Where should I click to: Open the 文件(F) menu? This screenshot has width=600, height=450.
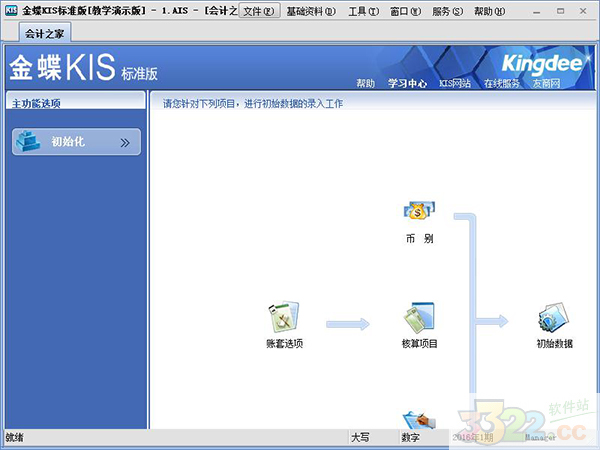click(x=259, y=11)
